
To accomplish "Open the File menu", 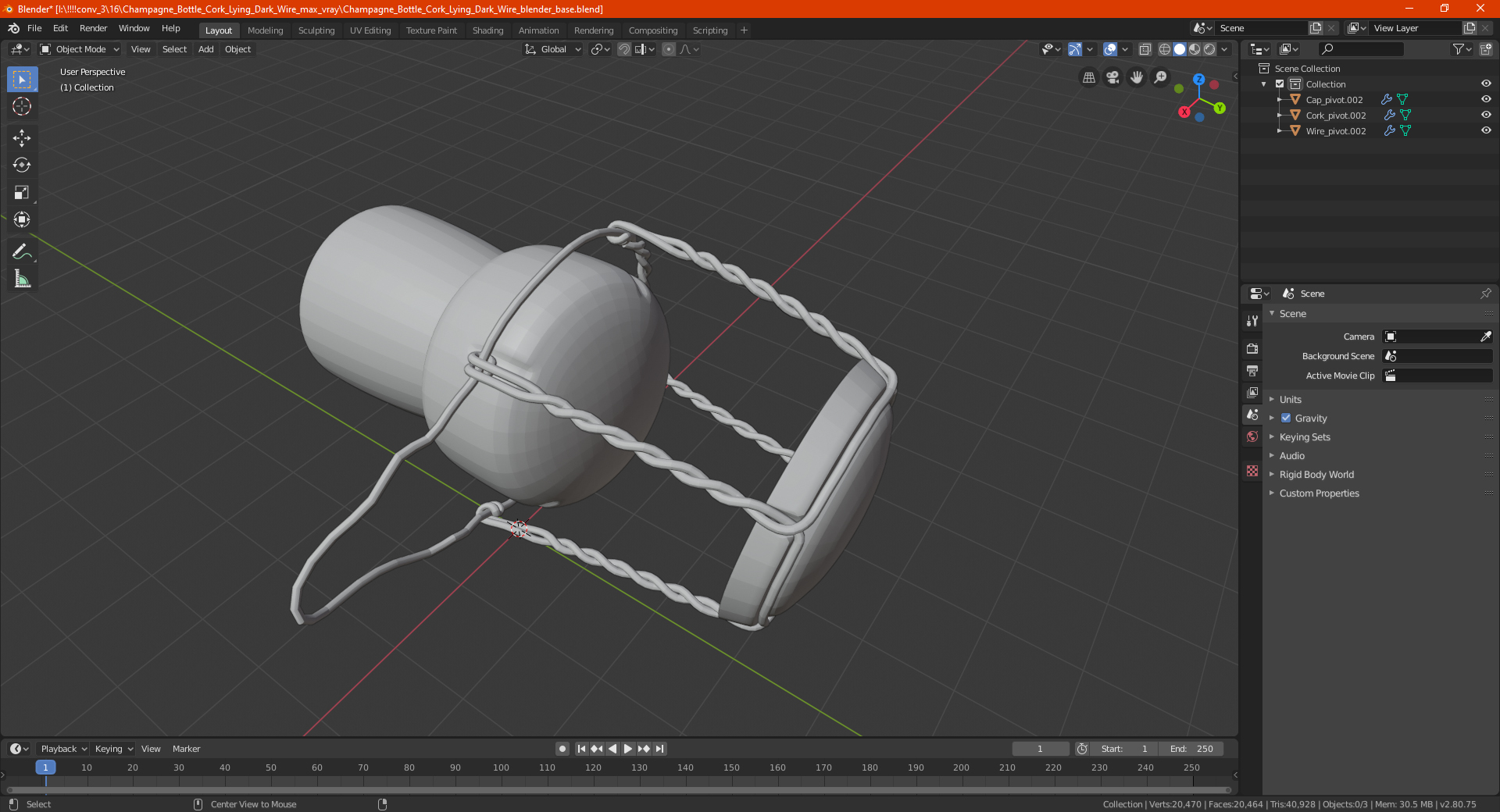I will (x=34, y=28).
